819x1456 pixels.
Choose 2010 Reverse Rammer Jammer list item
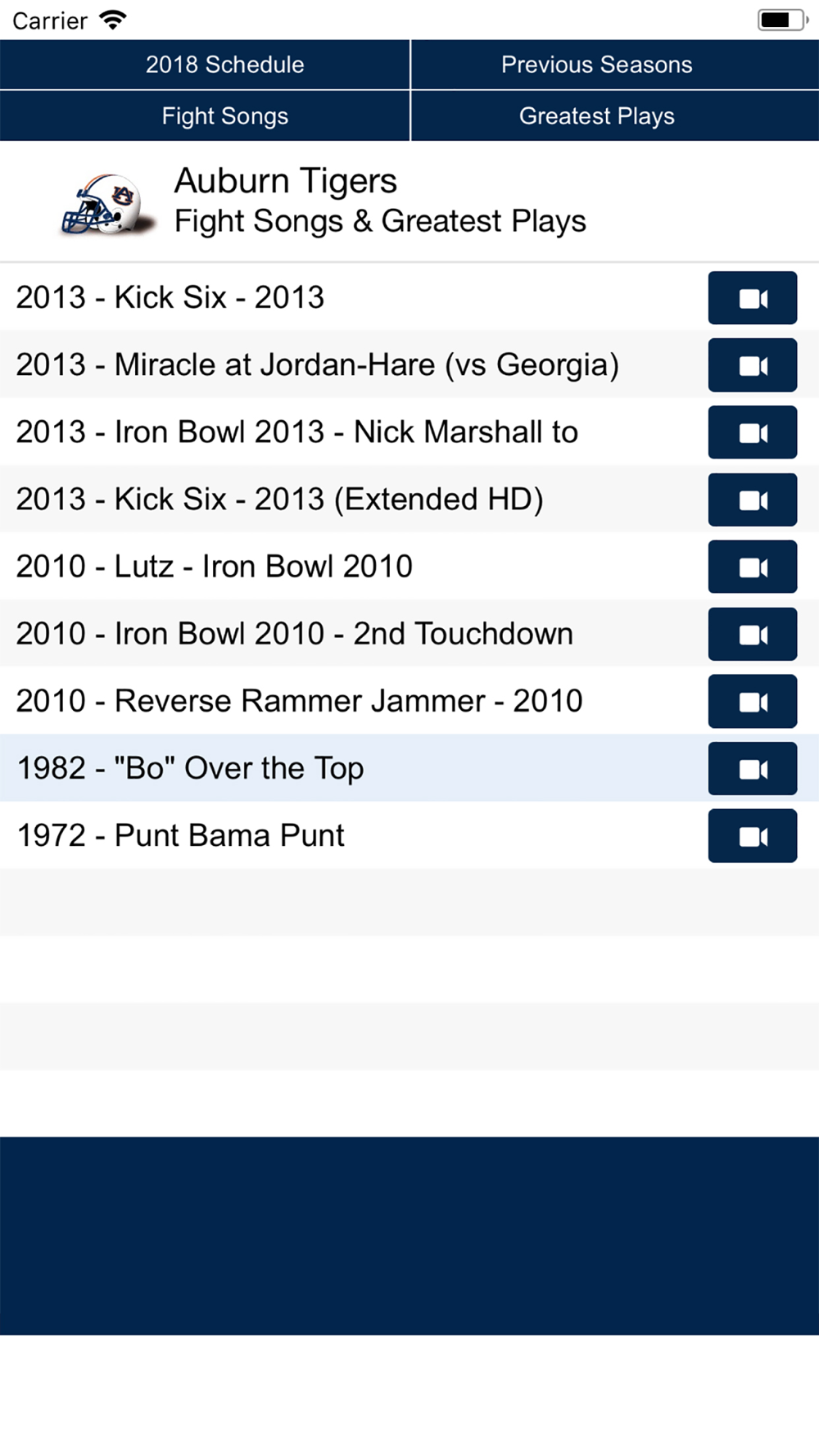pos(409,701)
